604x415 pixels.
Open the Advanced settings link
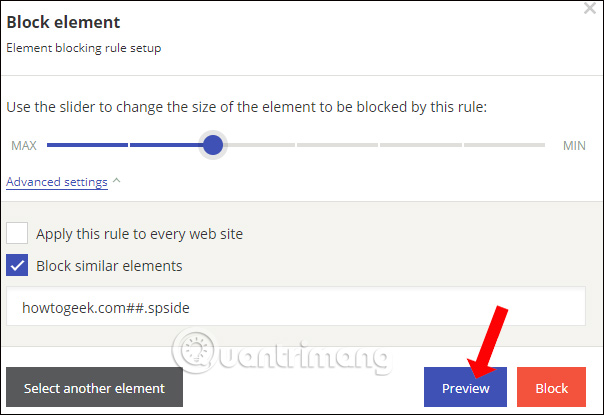pyautogui.click(x=57, y=182)
